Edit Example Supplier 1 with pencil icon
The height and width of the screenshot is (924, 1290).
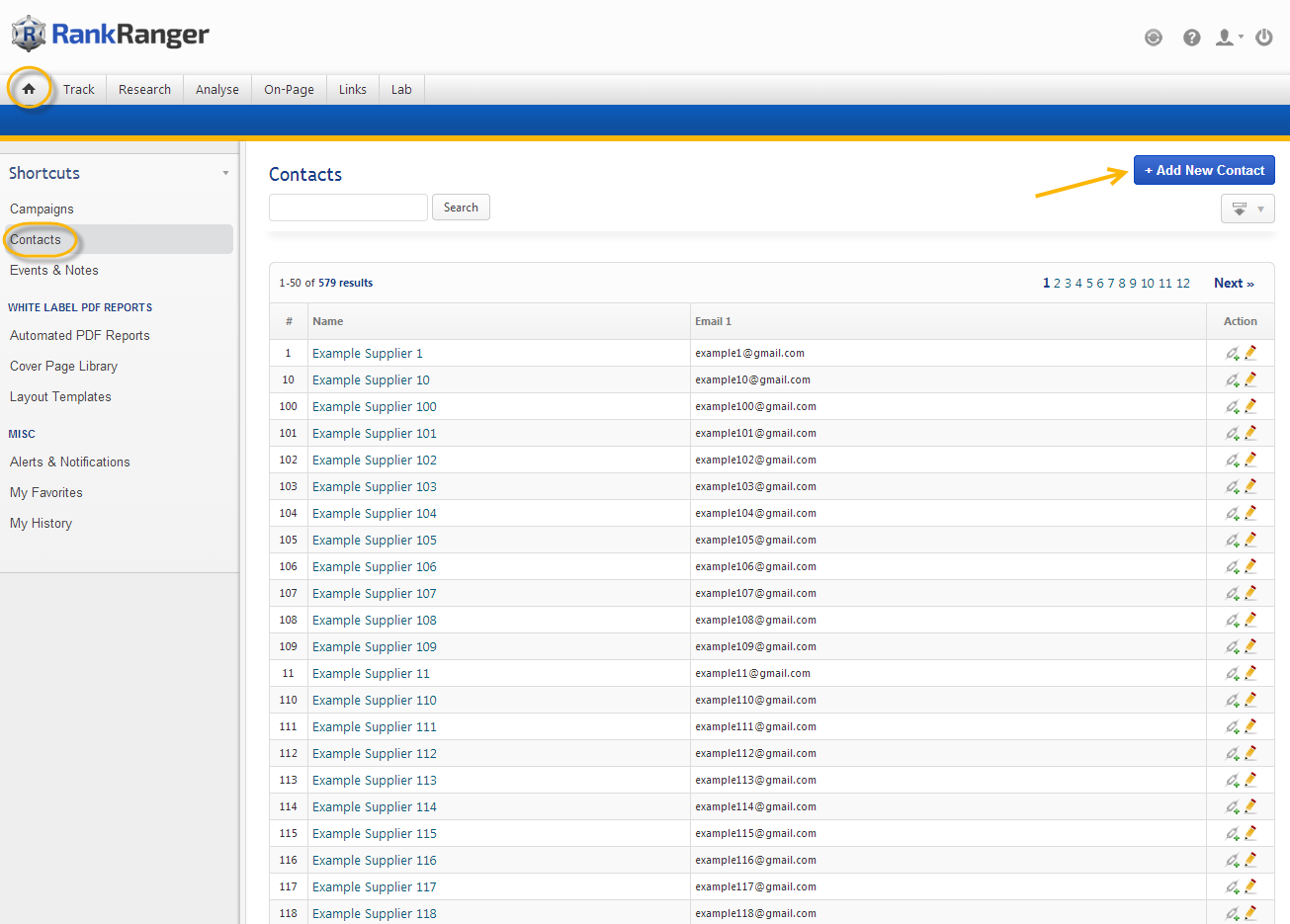coord(1250,353)
